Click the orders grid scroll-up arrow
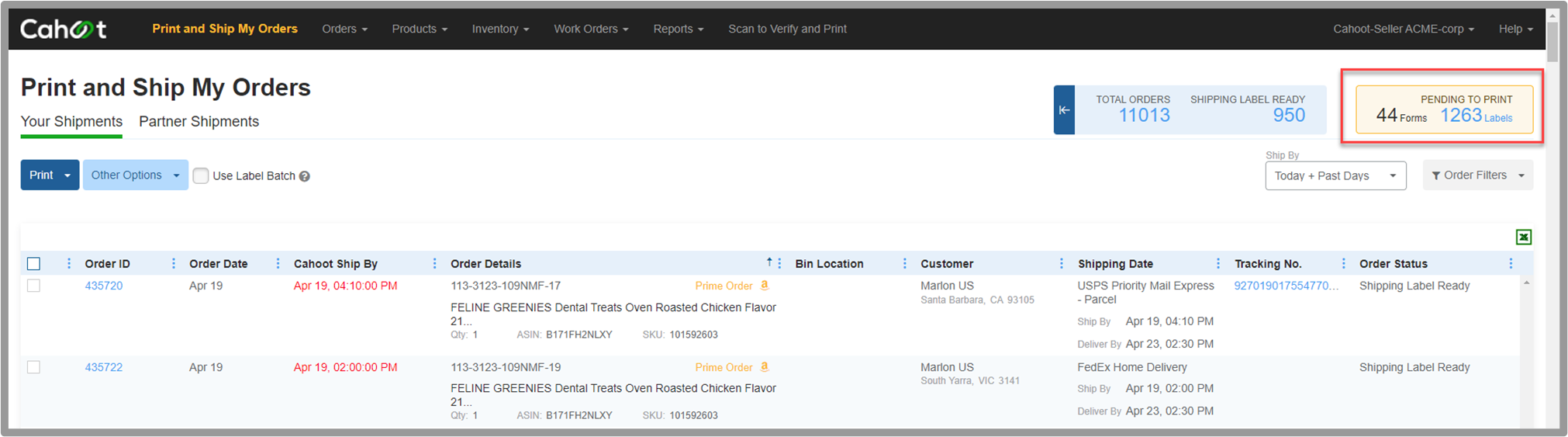Image resolution: width=1568 pixels, height=437 pixels. [x=1526, y=283]
